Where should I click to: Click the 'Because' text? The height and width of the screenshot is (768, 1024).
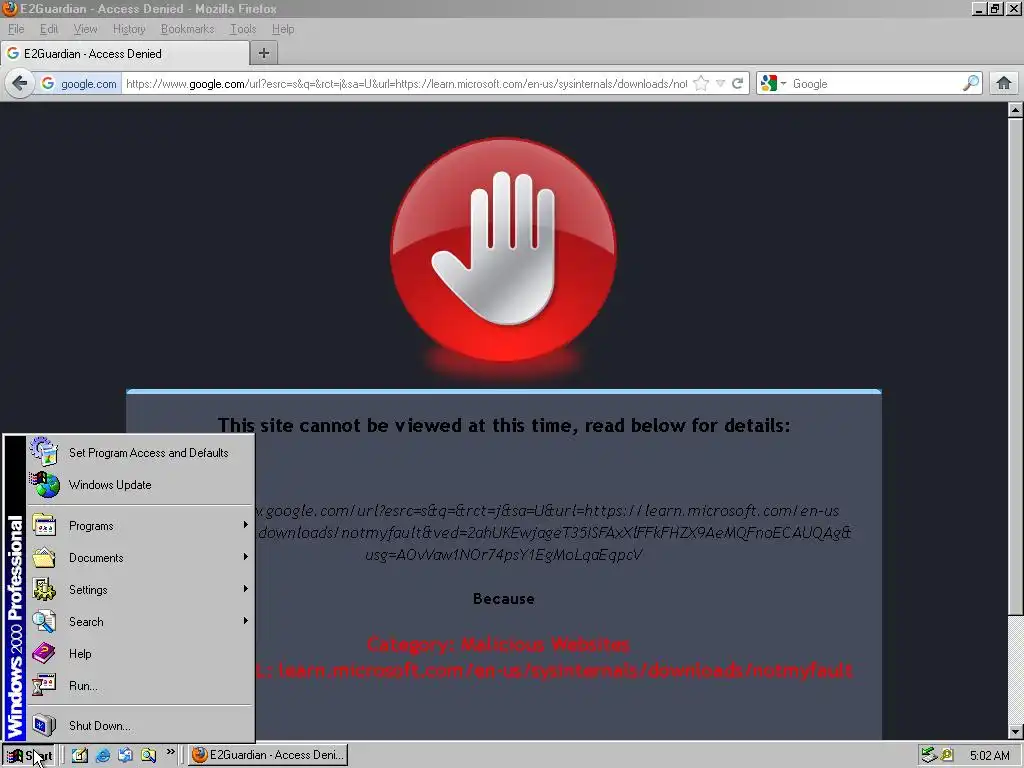coord(504,599)
